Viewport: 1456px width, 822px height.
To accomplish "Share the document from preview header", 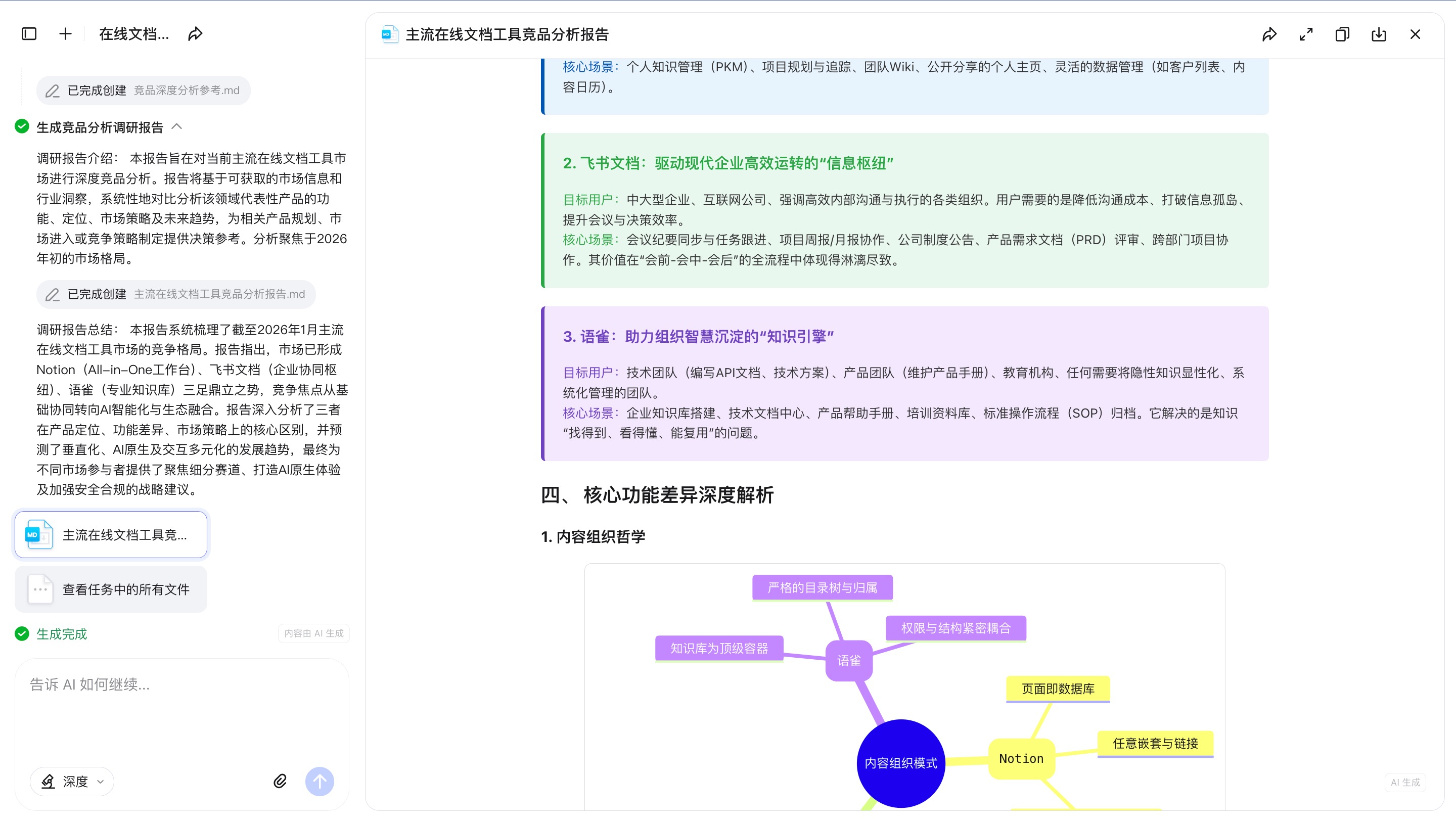I will coord(1269,34).
